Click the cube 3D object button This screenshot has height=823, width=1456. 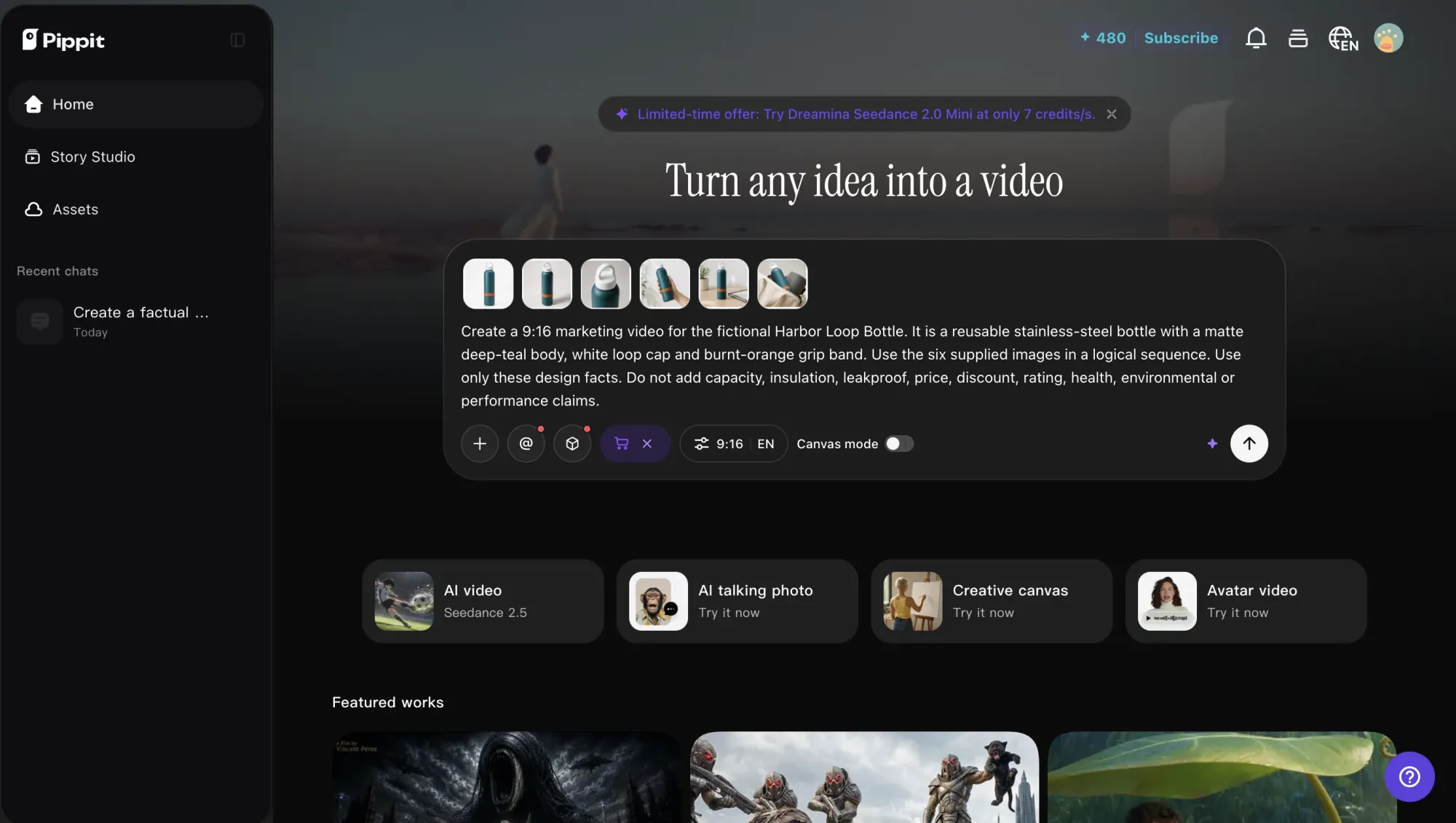pyautogui.click(x=572, y=444)
